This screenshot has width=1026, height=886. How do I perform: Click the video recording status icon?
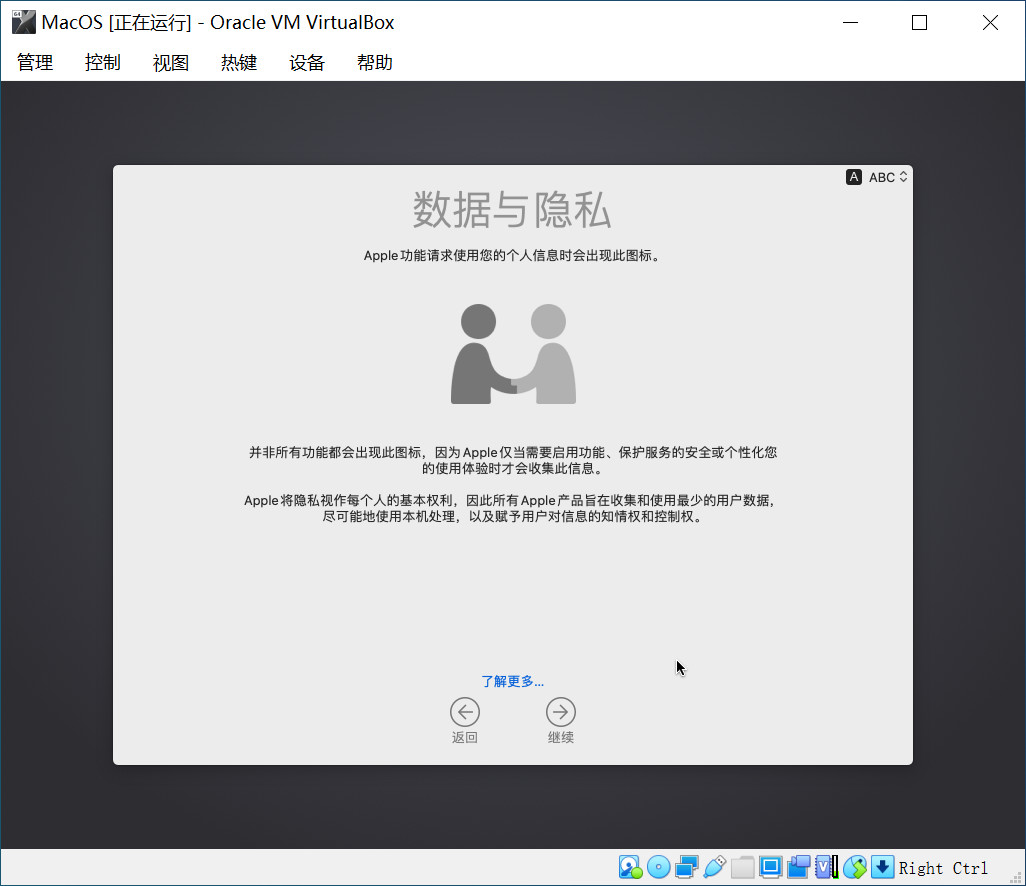pos(798,868)
